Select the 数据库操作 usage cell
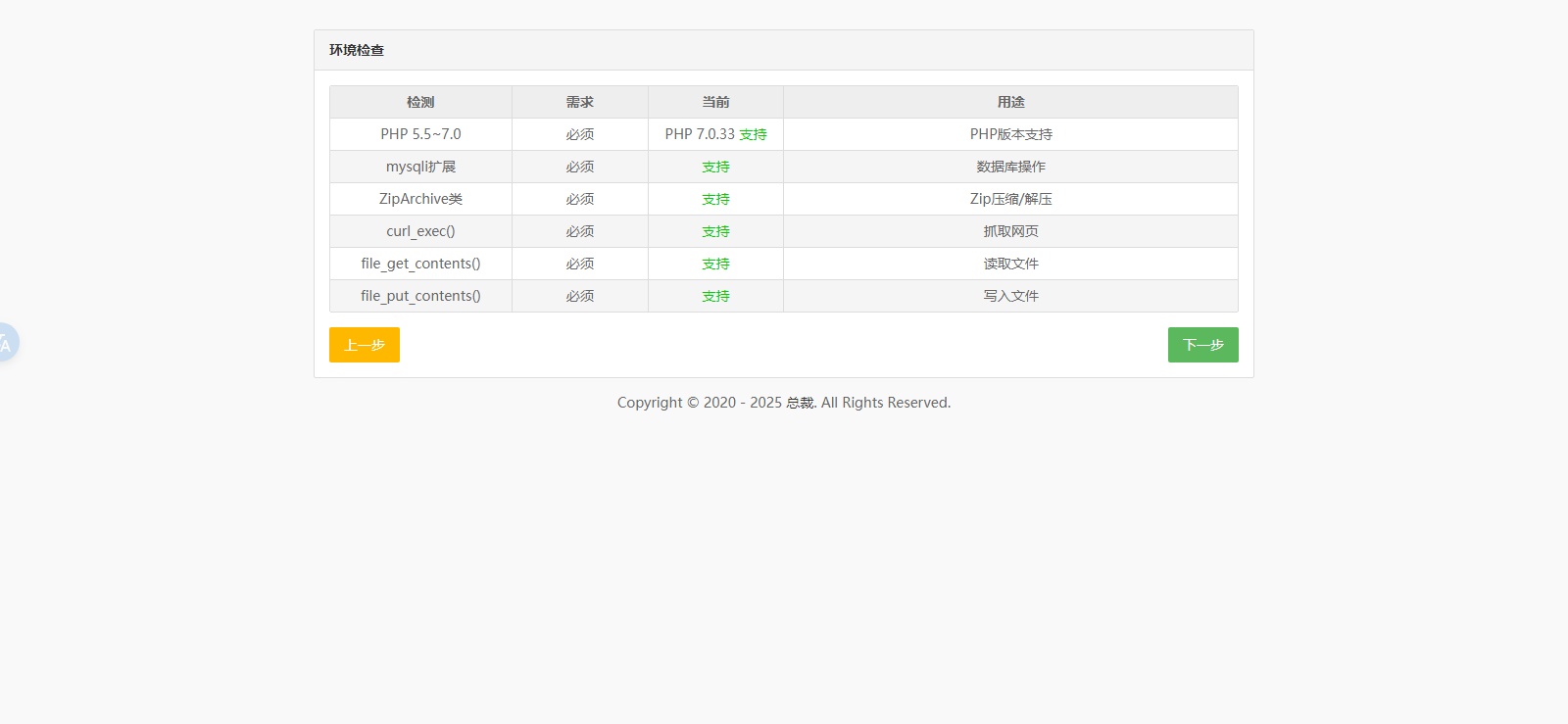1568x724 pixels. [x=1010, y=167]
